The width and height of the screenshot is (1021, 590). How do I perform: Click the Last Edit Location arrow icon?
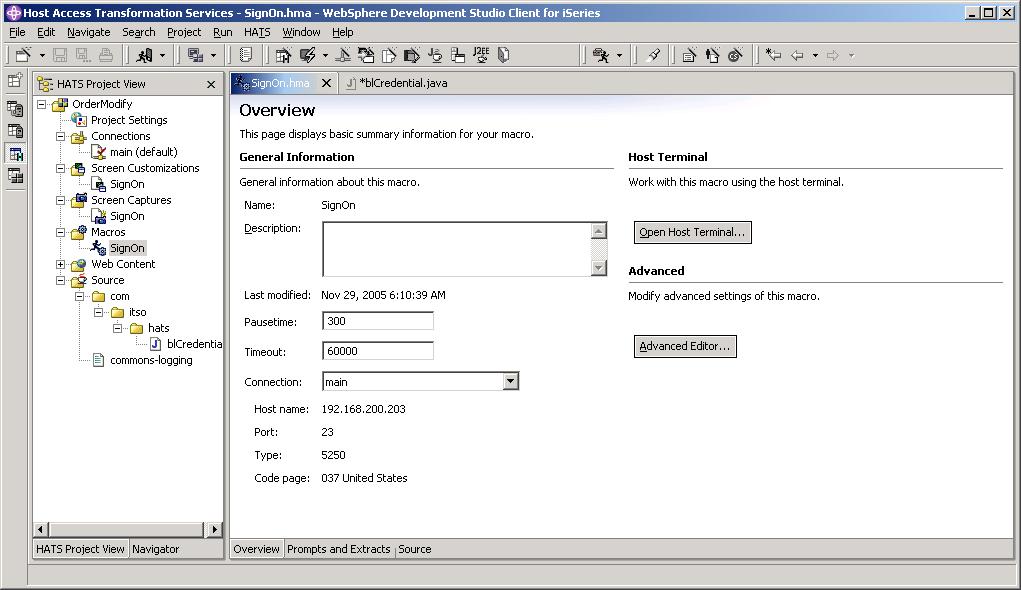774,55
